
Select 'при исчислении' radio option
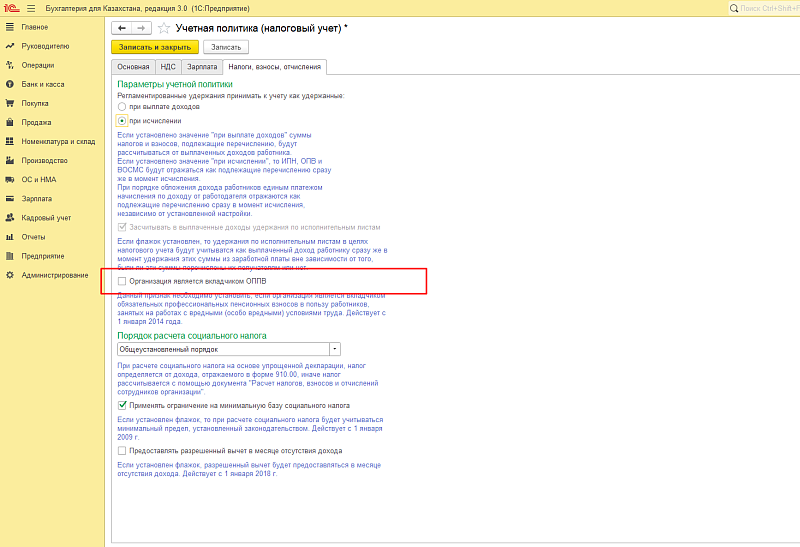pos(122,120)
